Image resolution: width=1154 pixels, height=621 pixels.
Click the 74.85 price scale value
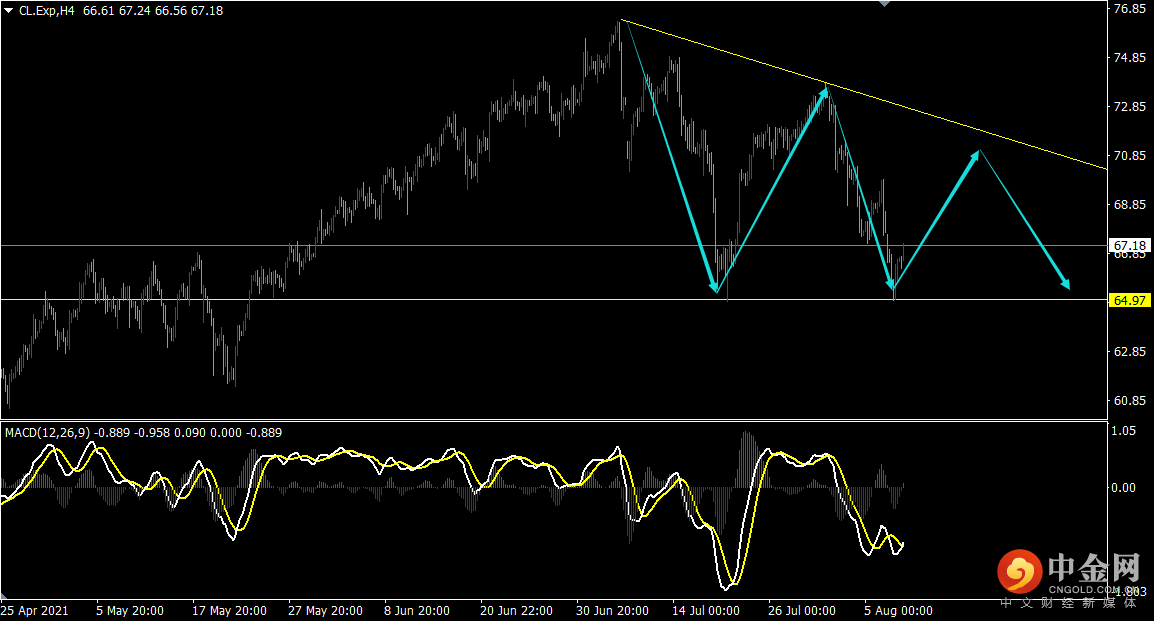click(1130, 57)
